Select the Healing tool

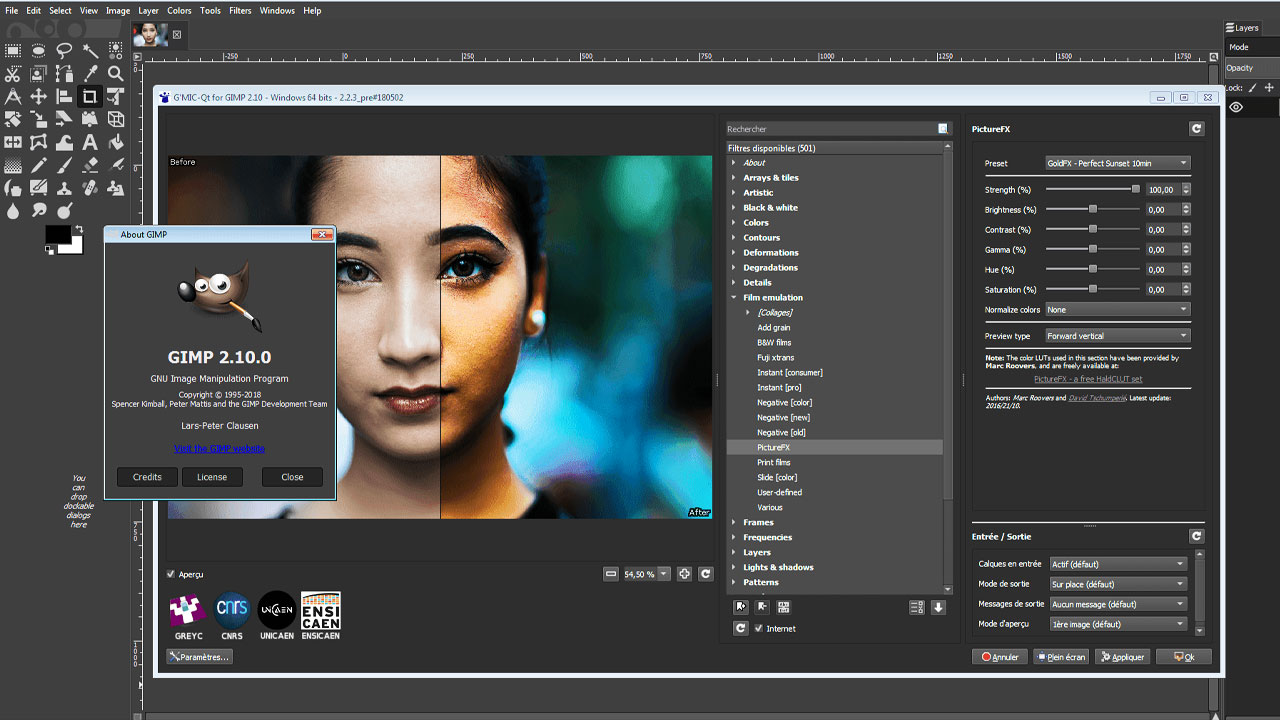[88, 188]
